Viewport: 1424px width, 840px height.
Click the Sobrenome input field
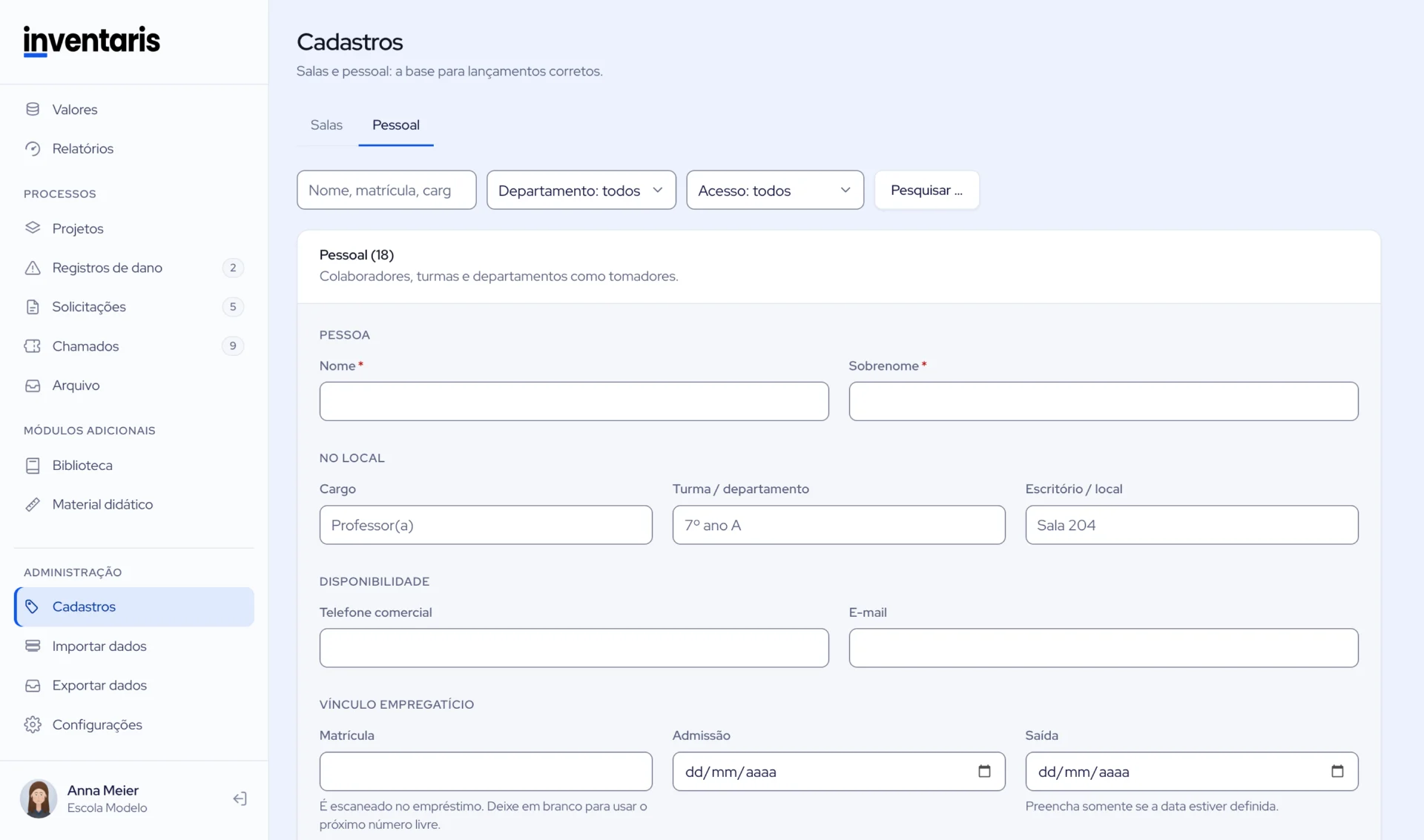point(1104,401)
